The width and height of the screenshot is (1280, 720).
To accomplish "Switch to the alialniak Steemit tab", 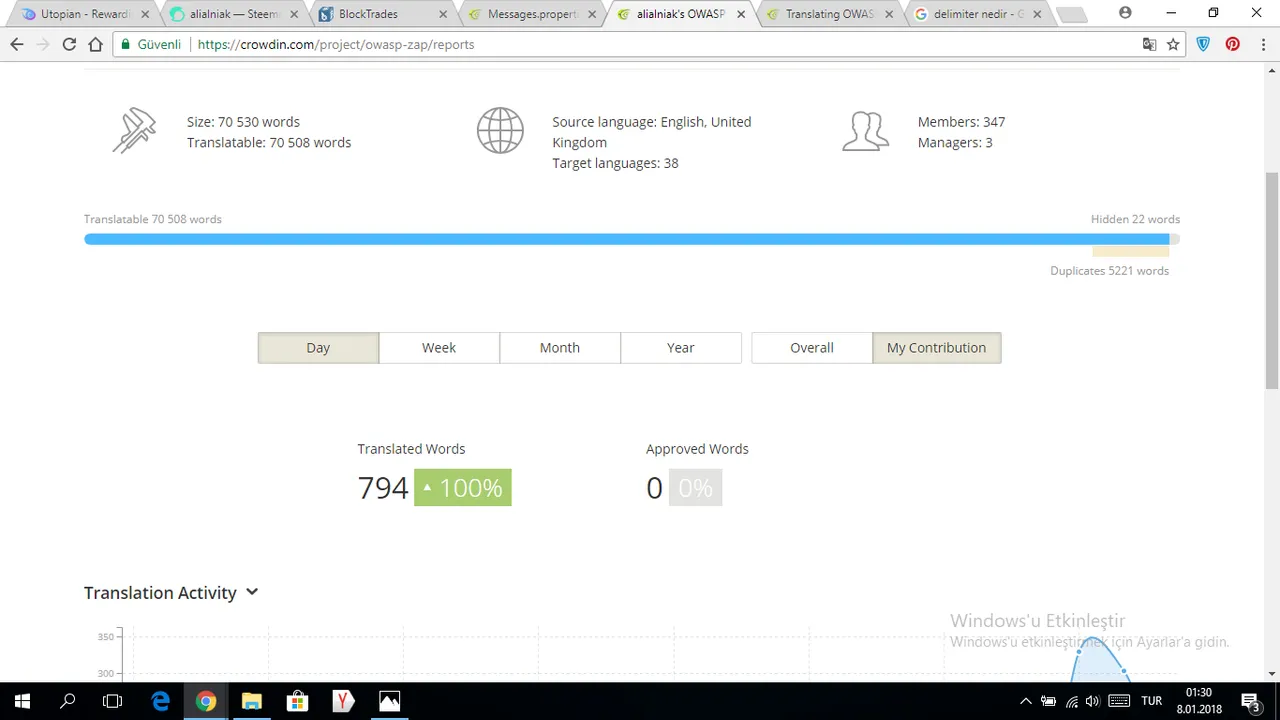I will pyautogui.click(x=234, y=14).
